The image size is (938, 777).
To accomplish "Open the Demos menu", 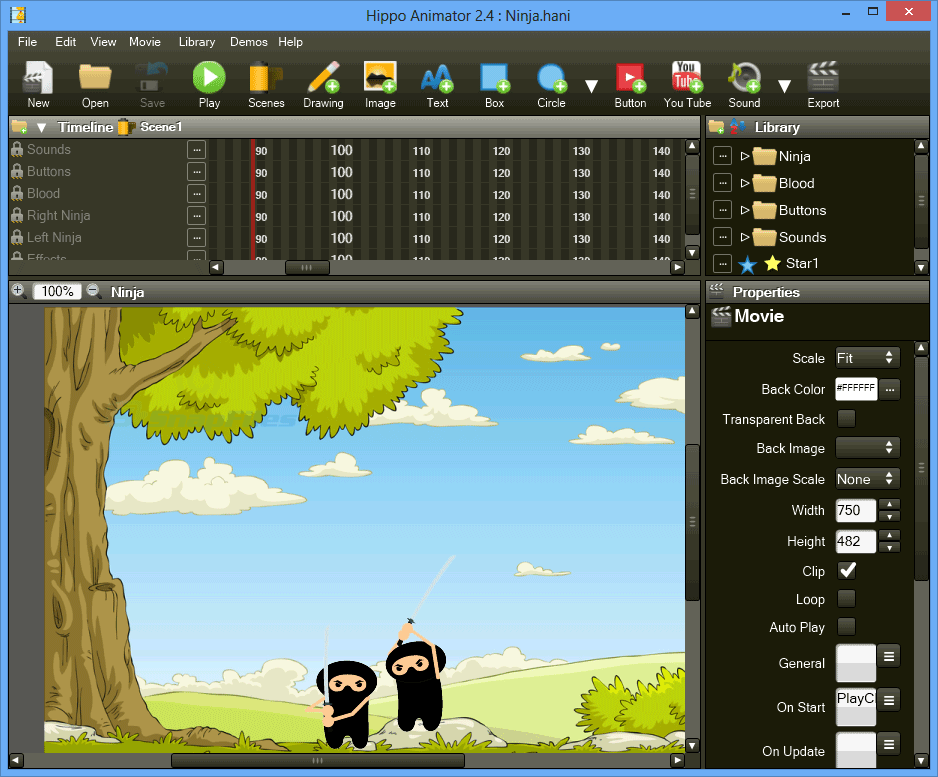I will click(x=248, y=42).
